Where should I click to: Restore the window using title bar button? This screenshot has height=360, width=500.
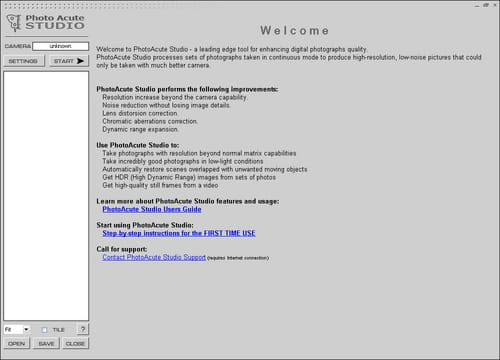pos(486,5)
